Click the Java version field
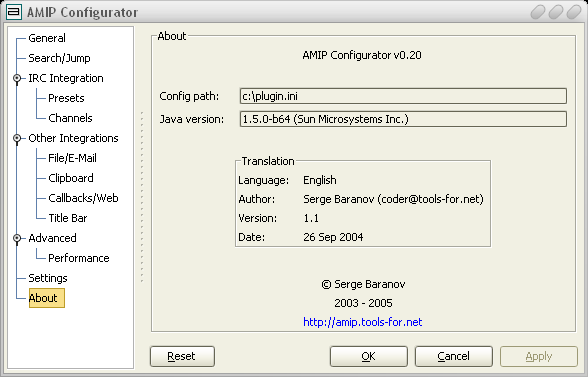Image resolution: width=588 pixels, height=377 pixels. tap(403, 119)
